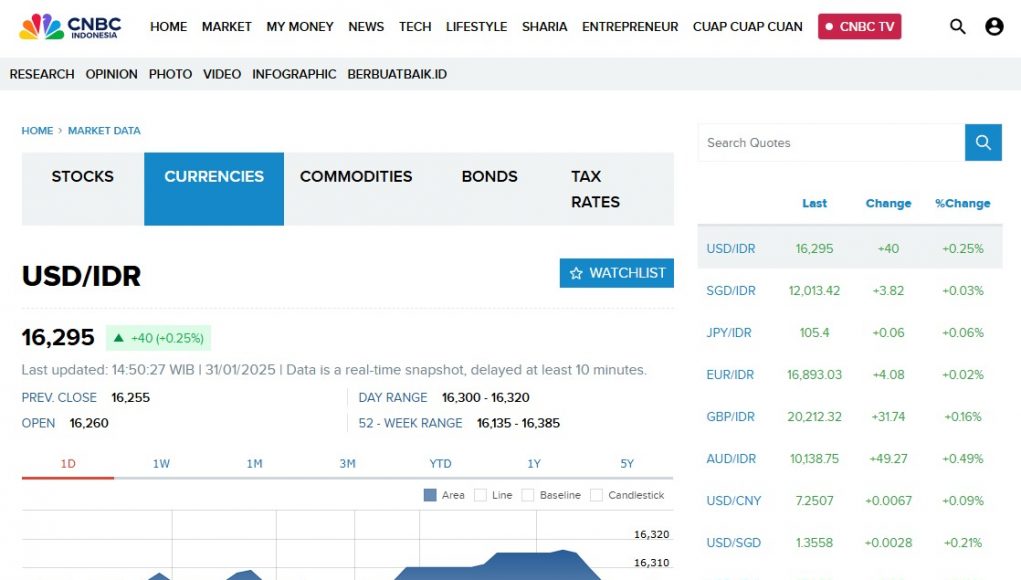The width and height of the screenshot is (1021, 580).
Task: Click the Market Data breadcrumb link
Action: point(104,131)
